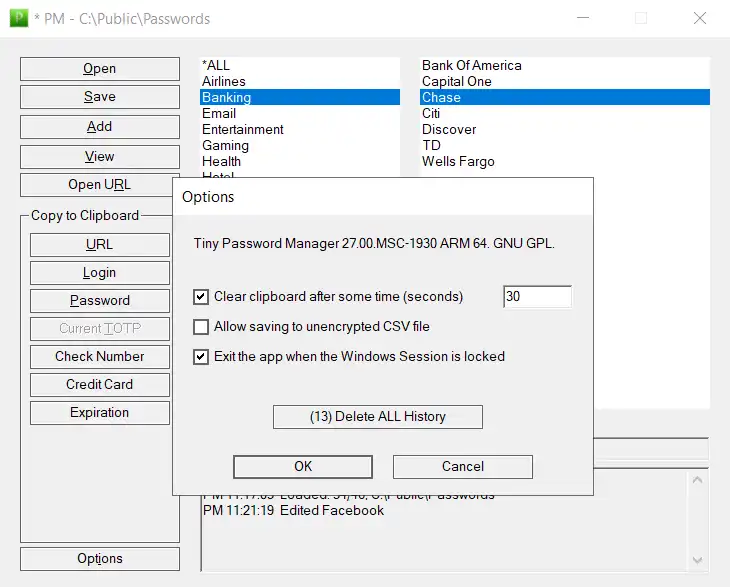Select the Chase entry
730x587 pixels.
tap(565, 97)
